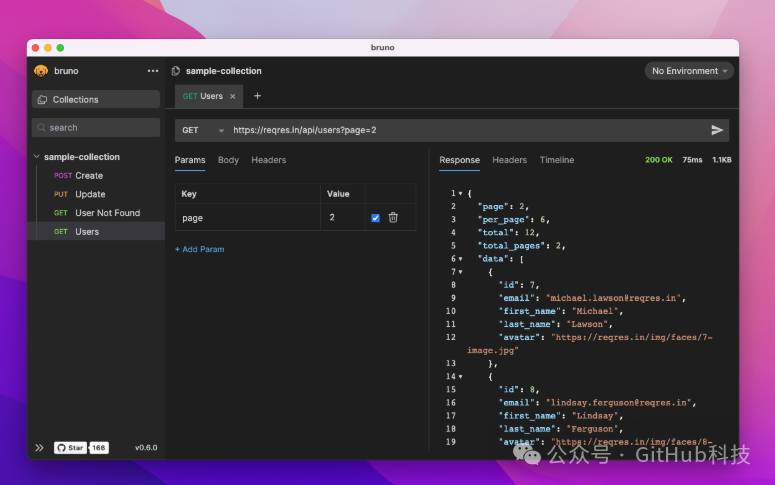Fold the object at line 14
This screenshot has height=485, width=775.
tap(460, 377)
